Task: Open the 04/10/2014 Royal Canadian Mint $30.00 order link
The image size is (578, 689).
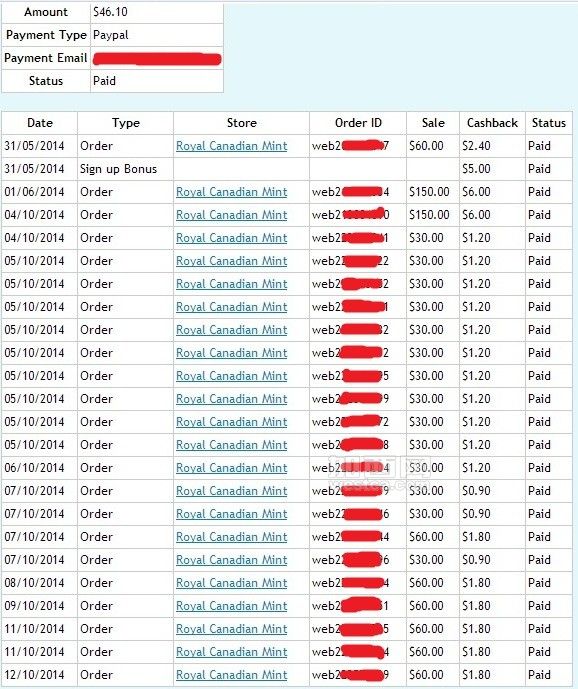Action: [x=232, y=238]
